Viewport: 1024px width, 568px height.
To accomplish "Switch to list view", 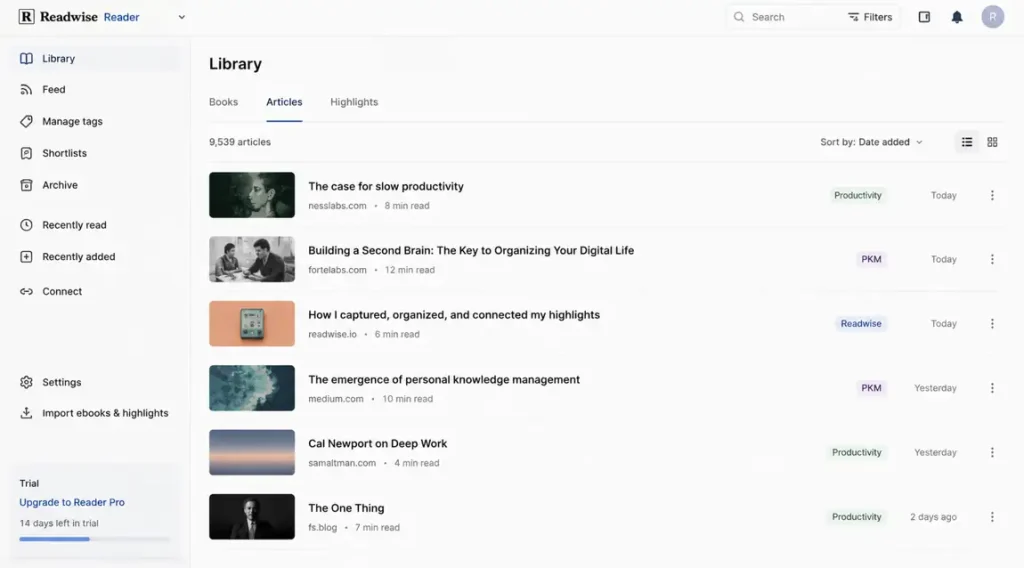I will 967,142.
